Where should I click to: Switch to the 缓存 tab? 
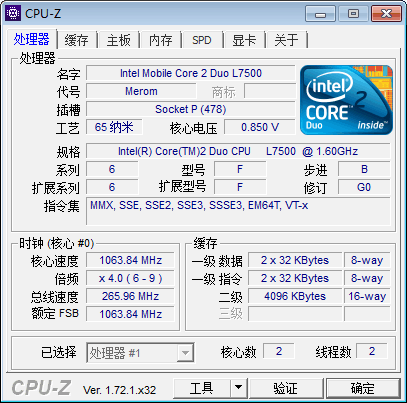[76, 40]
